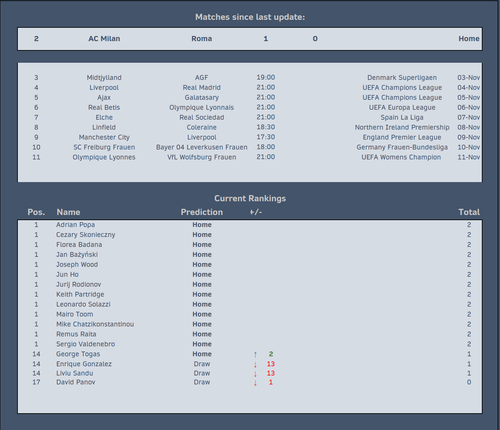Click the Home result of AC Milan match
500x430 pixels.
point(469,39)
